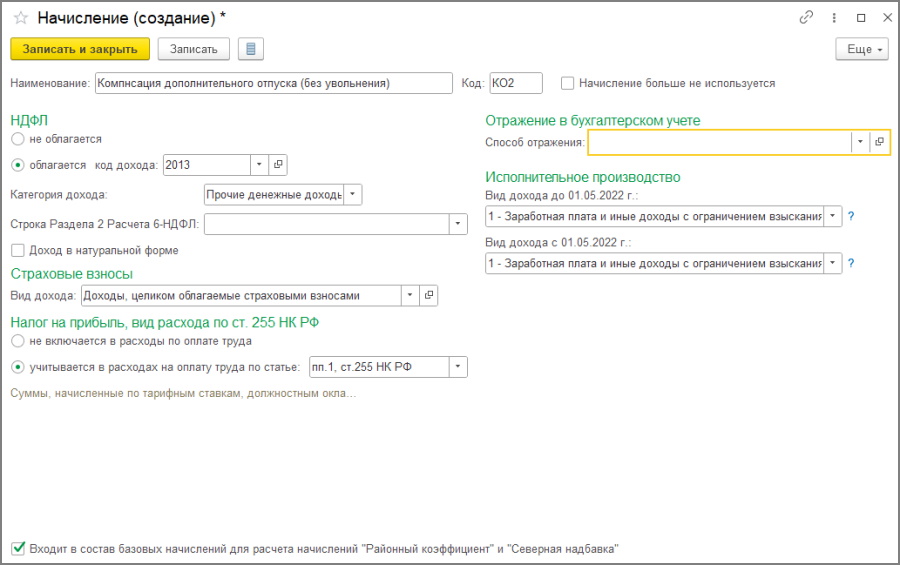Add form to favorites with star icon
This screenshot has width=900, height=565.
coord(21,18)
